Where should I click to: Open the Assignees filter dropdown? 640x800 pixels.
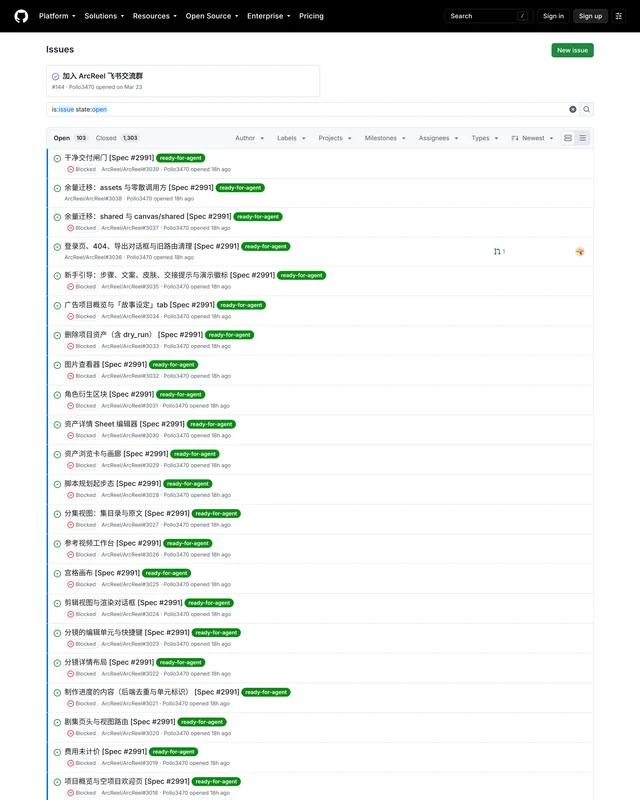click(x=438, y=138)
